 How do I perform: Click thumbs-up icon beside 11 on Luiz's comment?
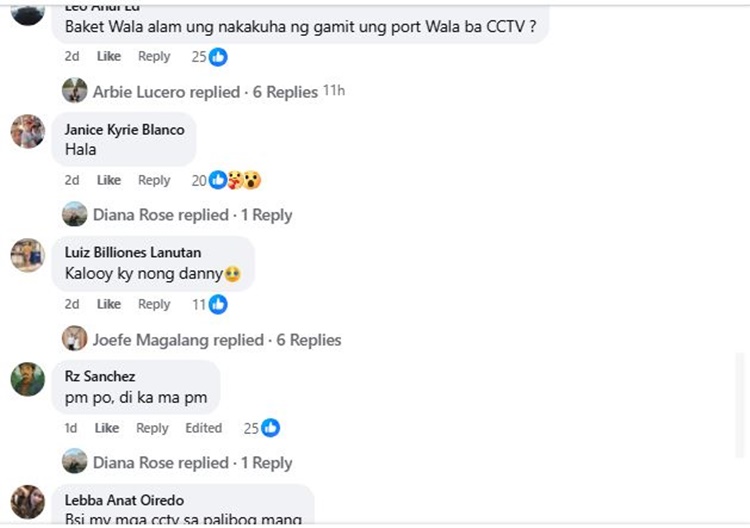pos(218,305)
